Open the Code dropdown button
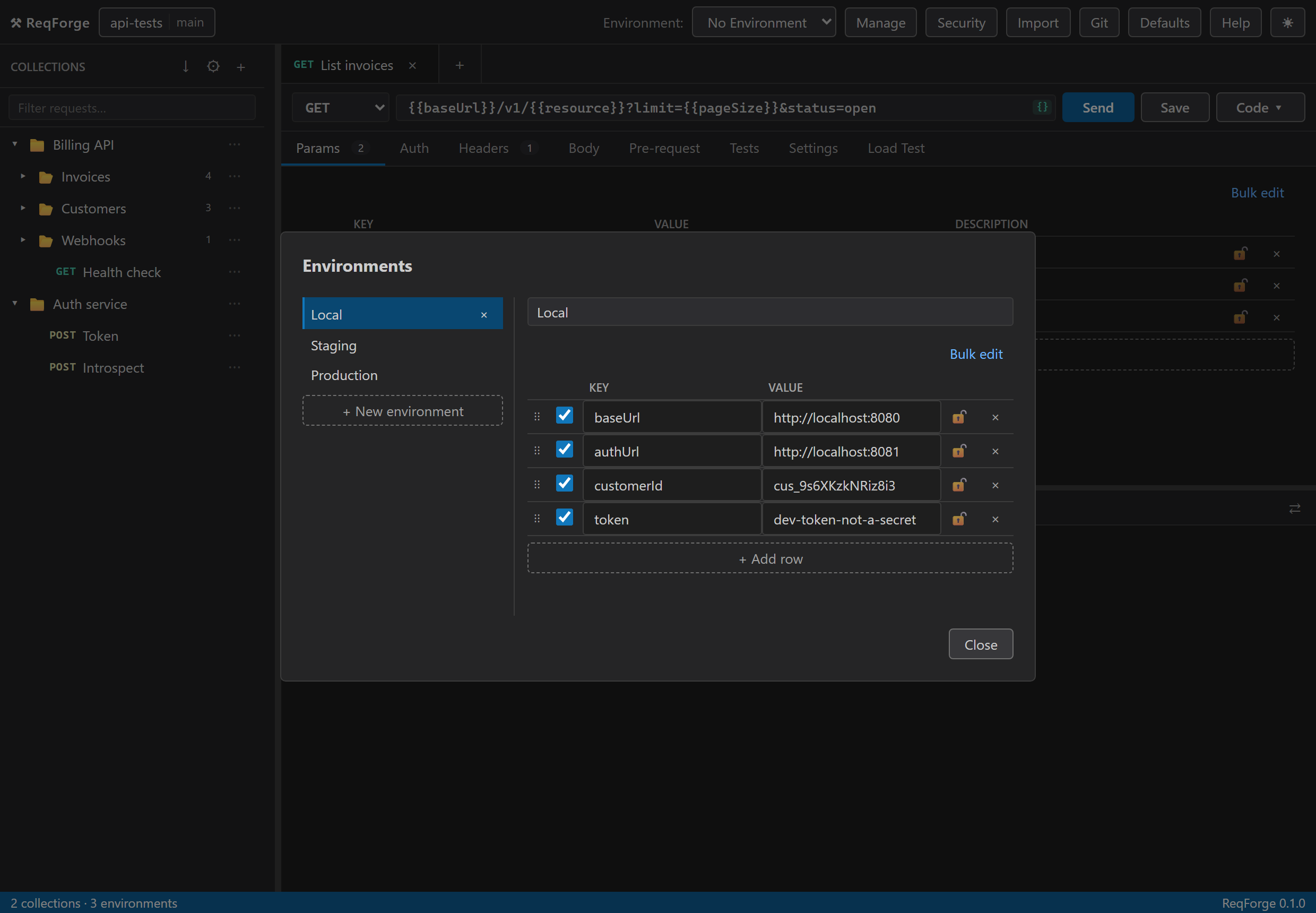The image size is (1316, 913). pos(1260,108)
